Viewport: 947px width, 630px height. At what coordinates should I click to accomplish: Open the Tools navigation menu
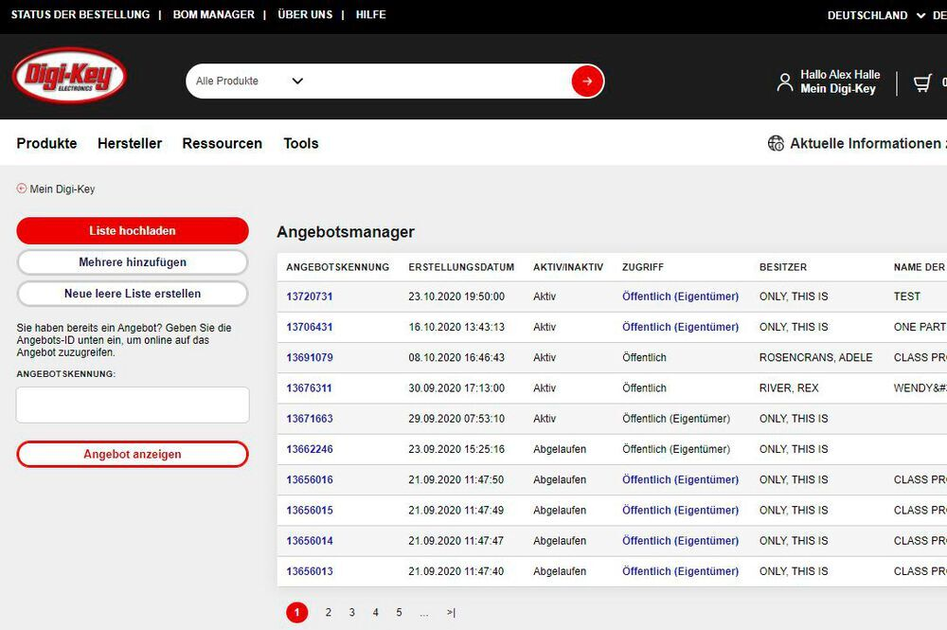[301, 143]
